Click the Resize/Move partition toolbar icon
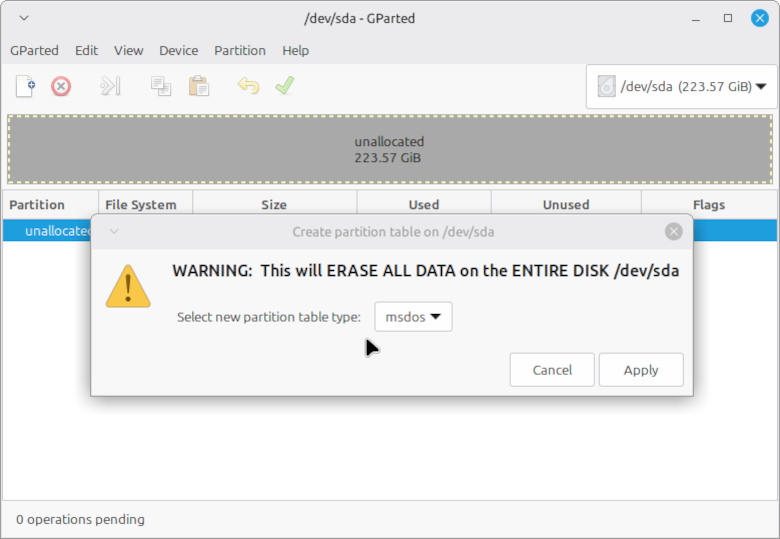 click(x=110, y=86)
